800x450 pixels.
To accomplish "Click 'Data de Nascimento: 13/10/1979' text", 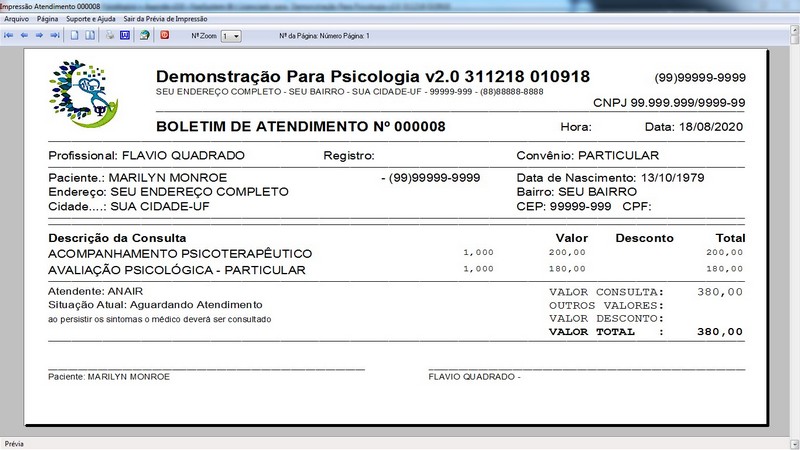I will [x=610, y=178].
